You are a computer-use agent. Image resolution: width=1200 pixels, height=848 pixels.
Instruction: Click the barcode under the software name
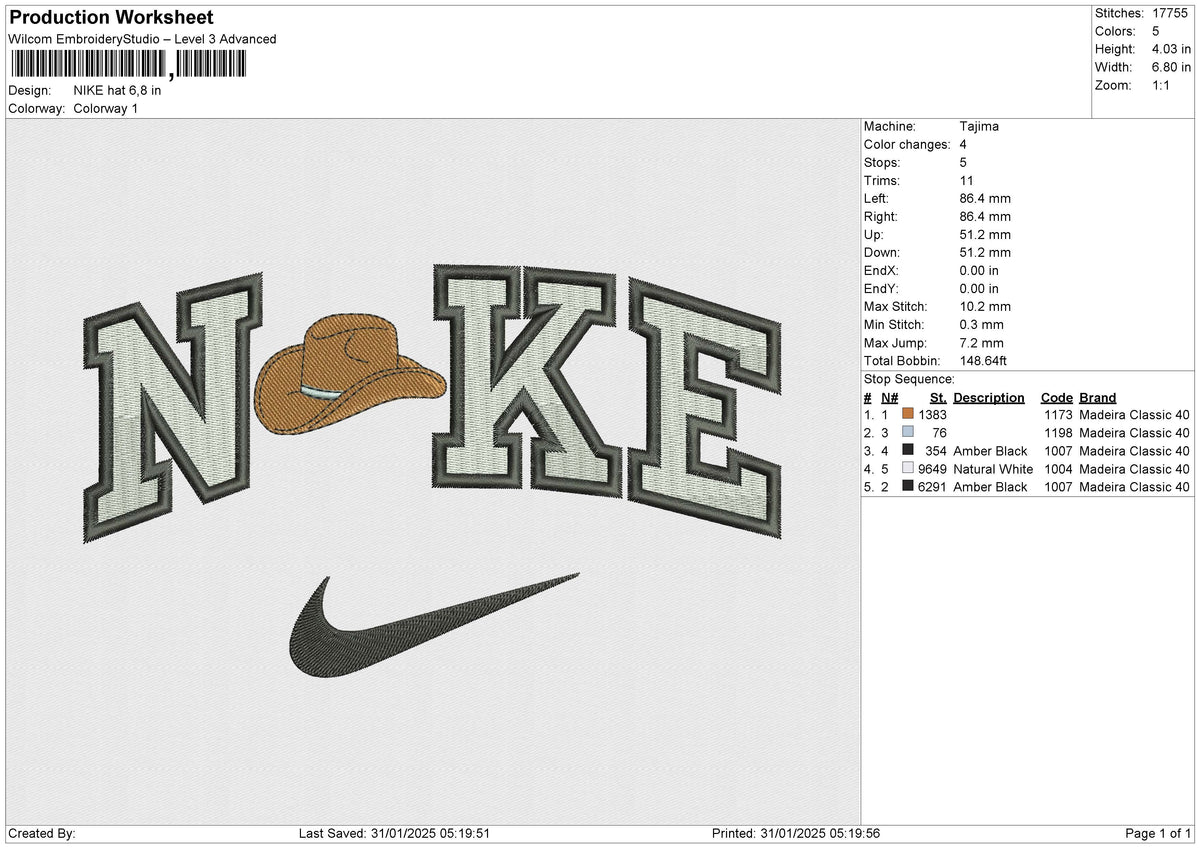click(x=127, y=66)
